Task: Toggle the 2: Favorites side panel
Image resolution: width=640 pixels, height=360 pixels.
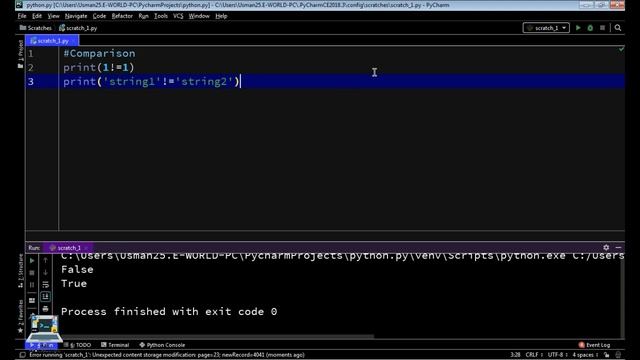Action: (x=20, y=316)
